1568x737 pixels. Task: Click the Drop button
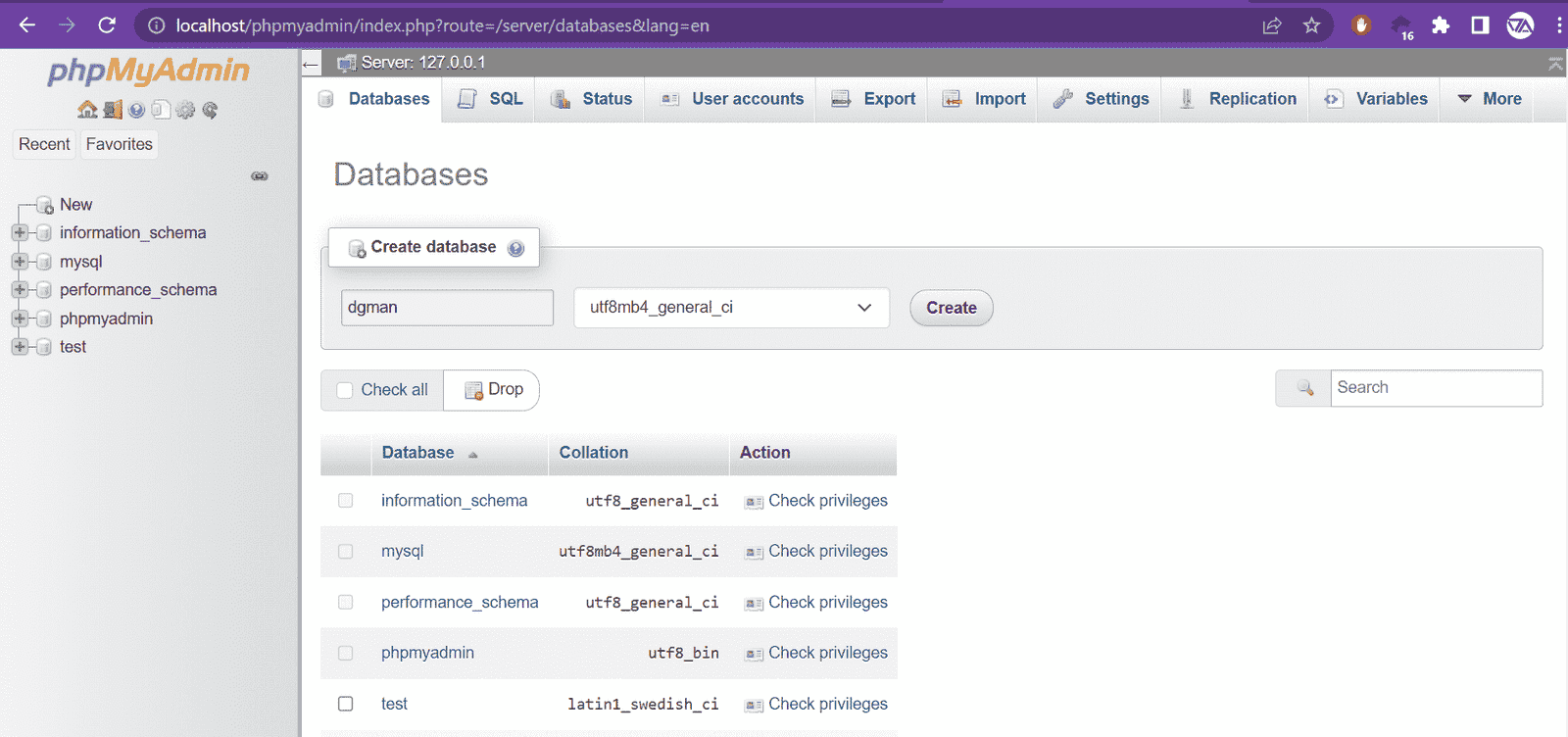[493, 390]
